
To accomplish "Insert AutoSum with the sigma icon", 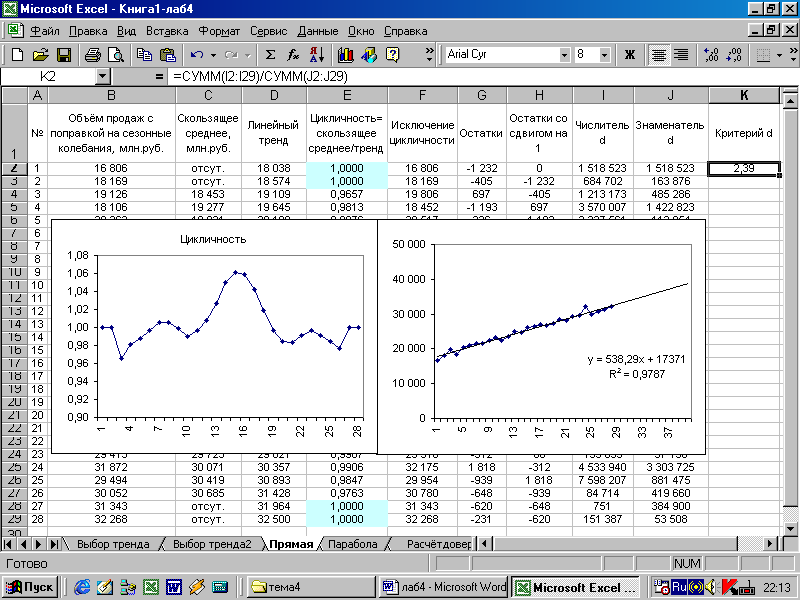I will [270, 55].
